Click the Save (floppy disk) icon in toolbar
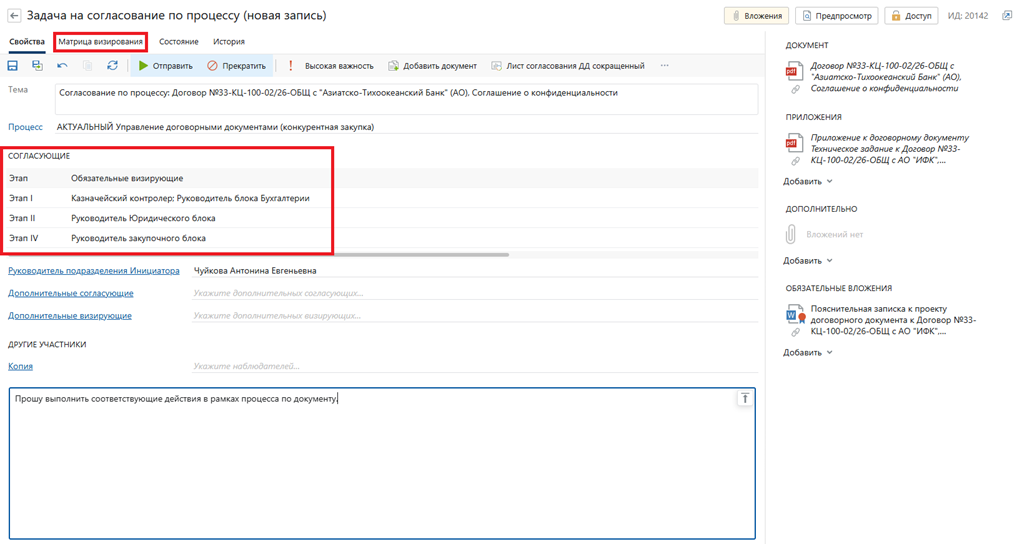The height and width of the screenshot is (544, 1017). (x=13, y=66)
